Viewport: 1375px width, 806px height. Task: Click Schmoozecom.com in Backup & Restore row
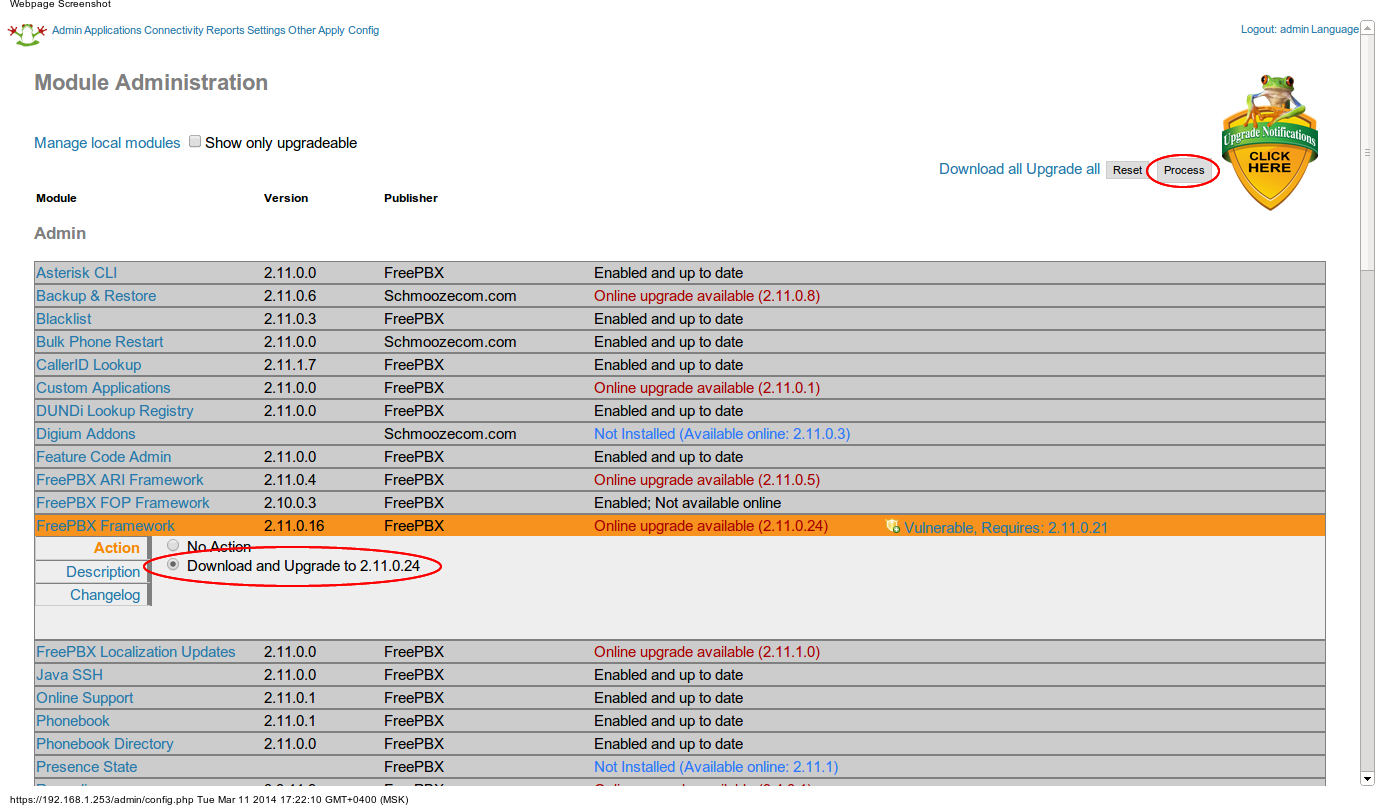coord(450,296)
